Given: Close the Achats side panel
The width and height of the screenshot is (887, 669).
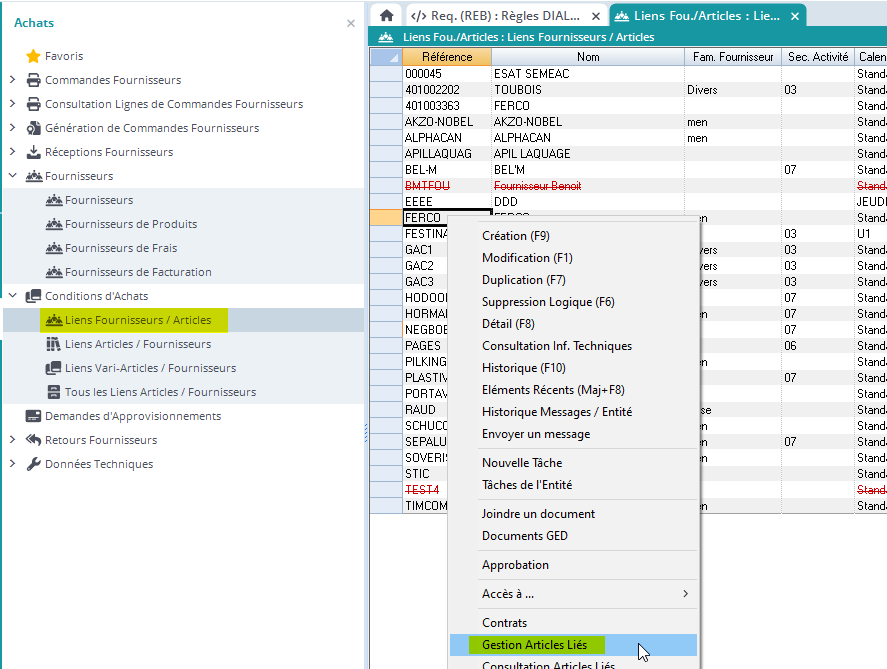Looking at the screenshot, I should (x=350, y=23).
